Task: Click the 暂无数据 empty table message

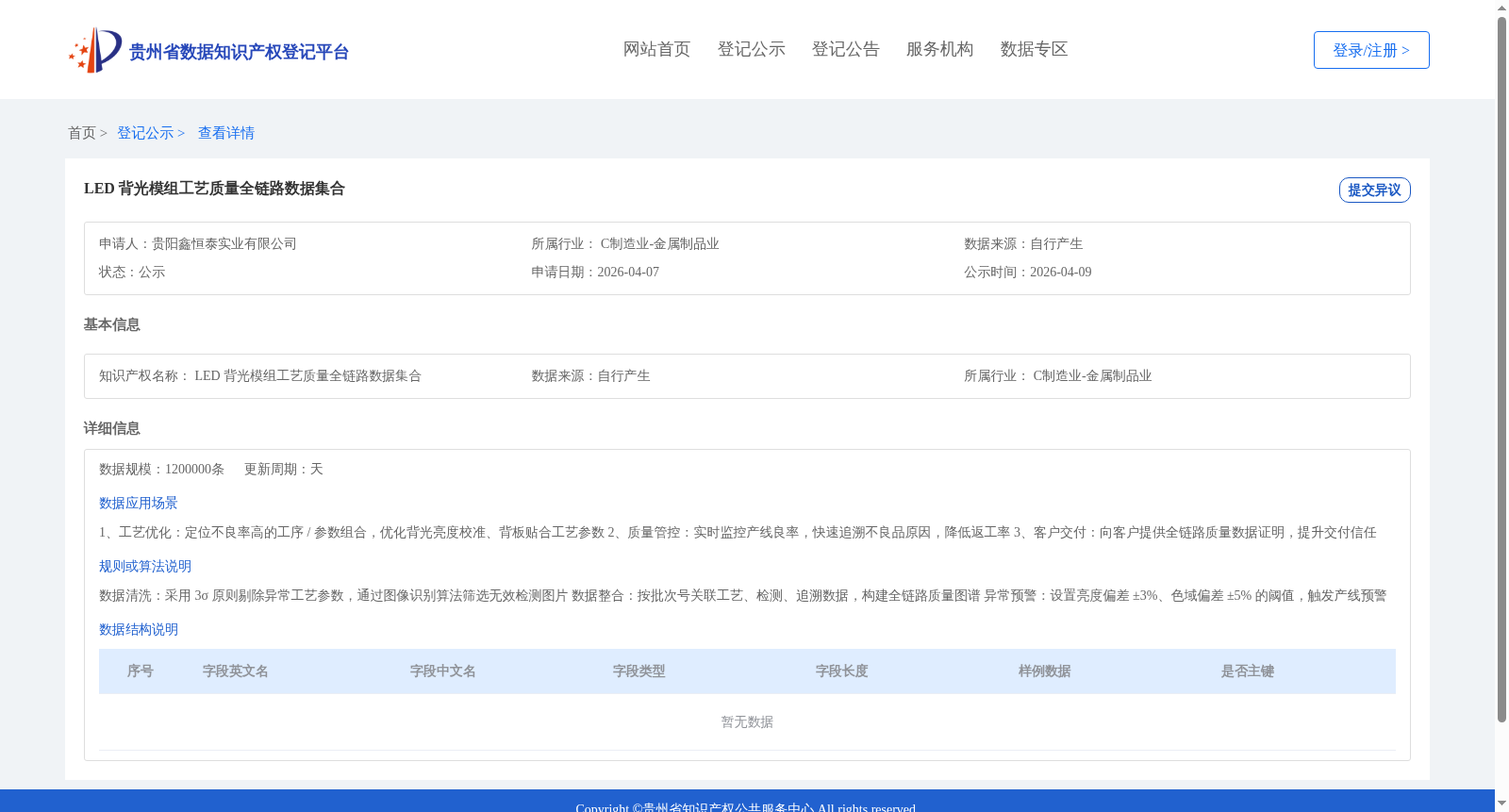Action: pos(747,721)
